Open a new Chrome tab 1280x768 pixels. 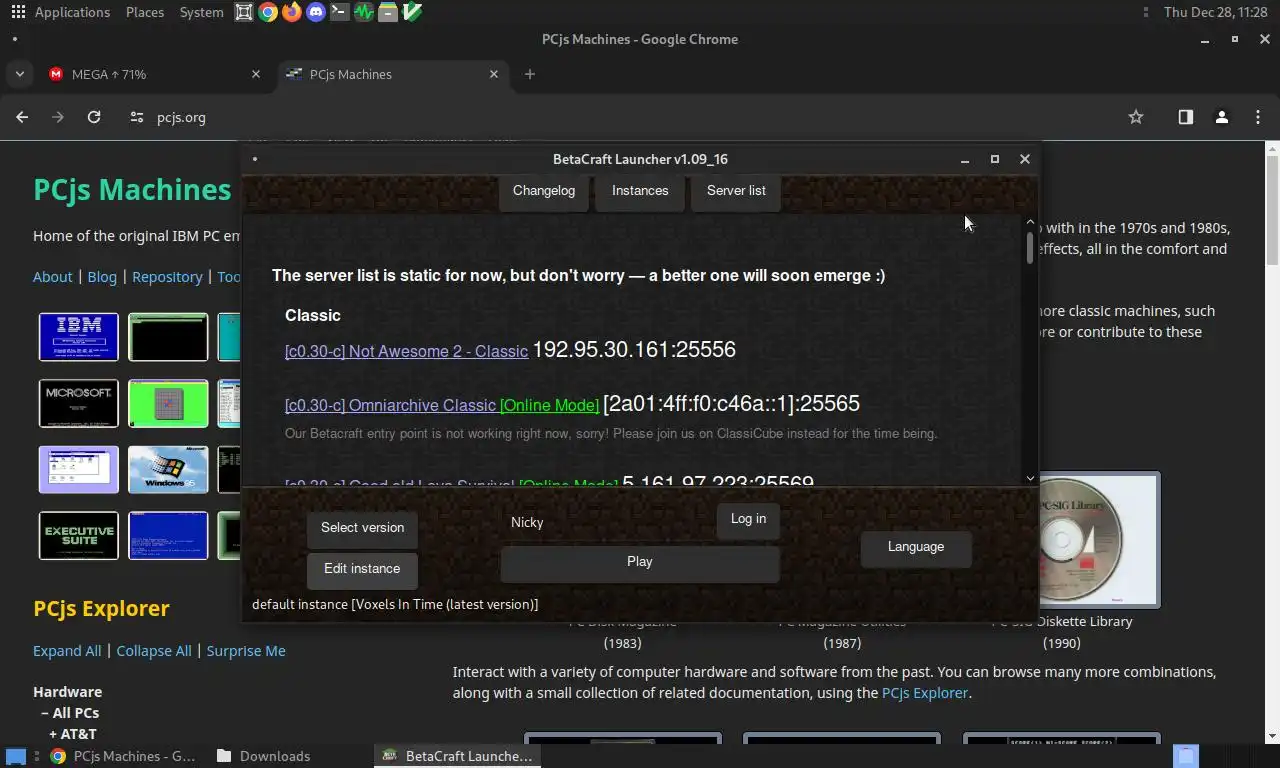coord(530,74)
